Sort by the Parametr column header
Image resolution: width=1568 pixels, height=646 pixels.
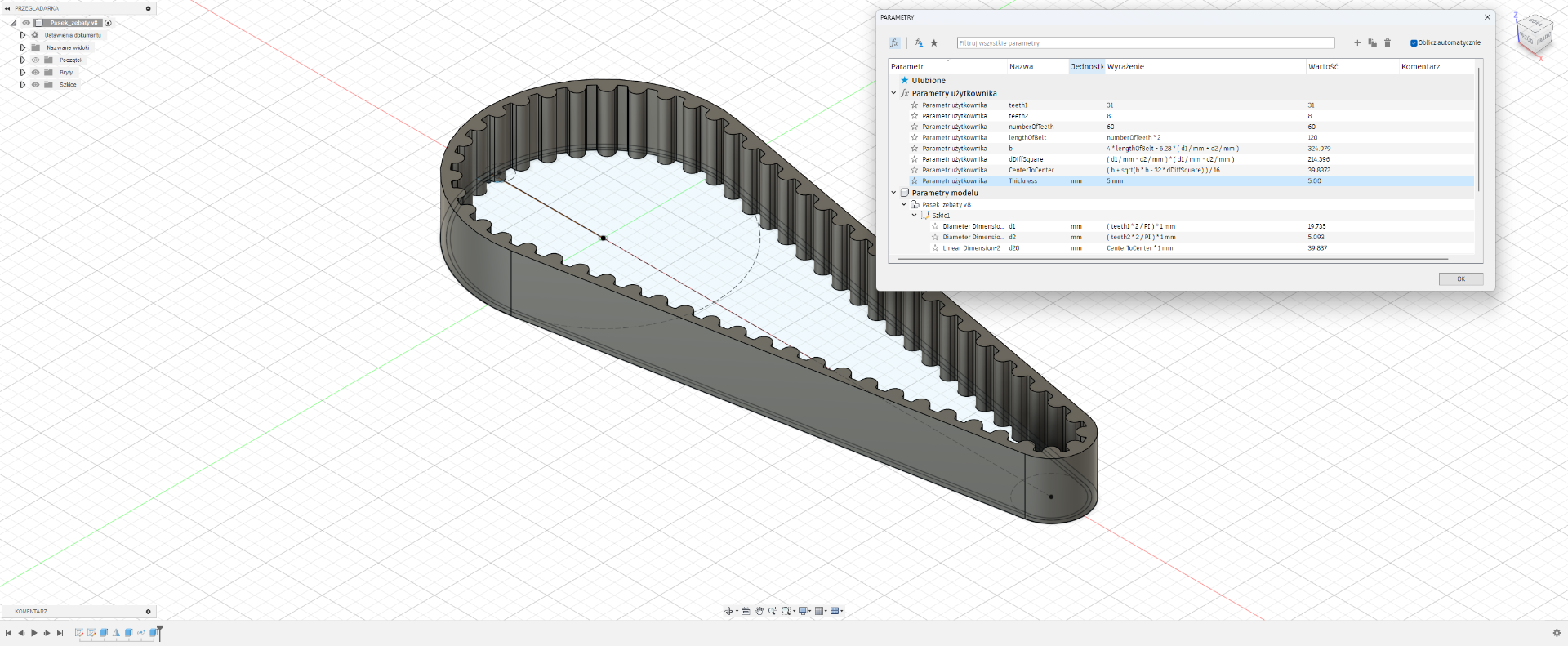pyautogui.click(x=947, y=66)
